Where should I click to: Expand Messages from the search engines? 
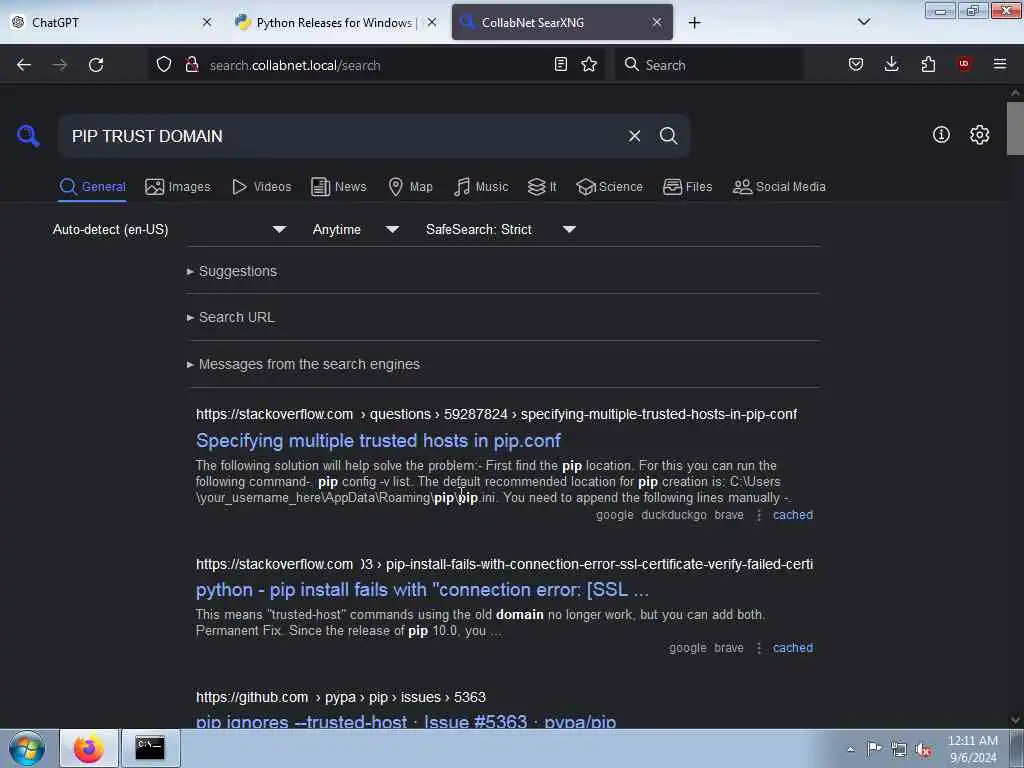303,364
